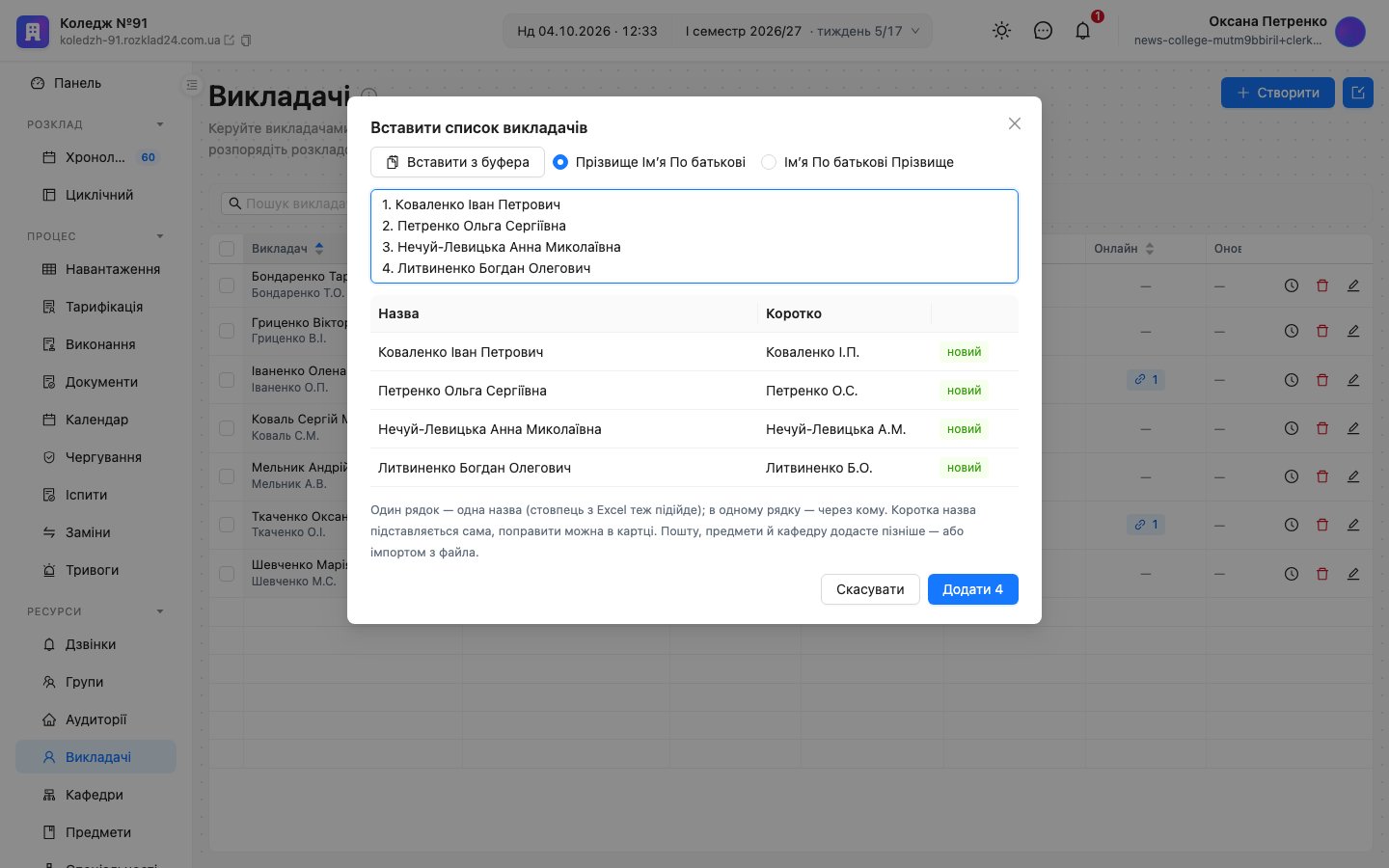Click Вставити з буфера button
Viewport: 1389px width, 868px height.
tap(457, 162)
